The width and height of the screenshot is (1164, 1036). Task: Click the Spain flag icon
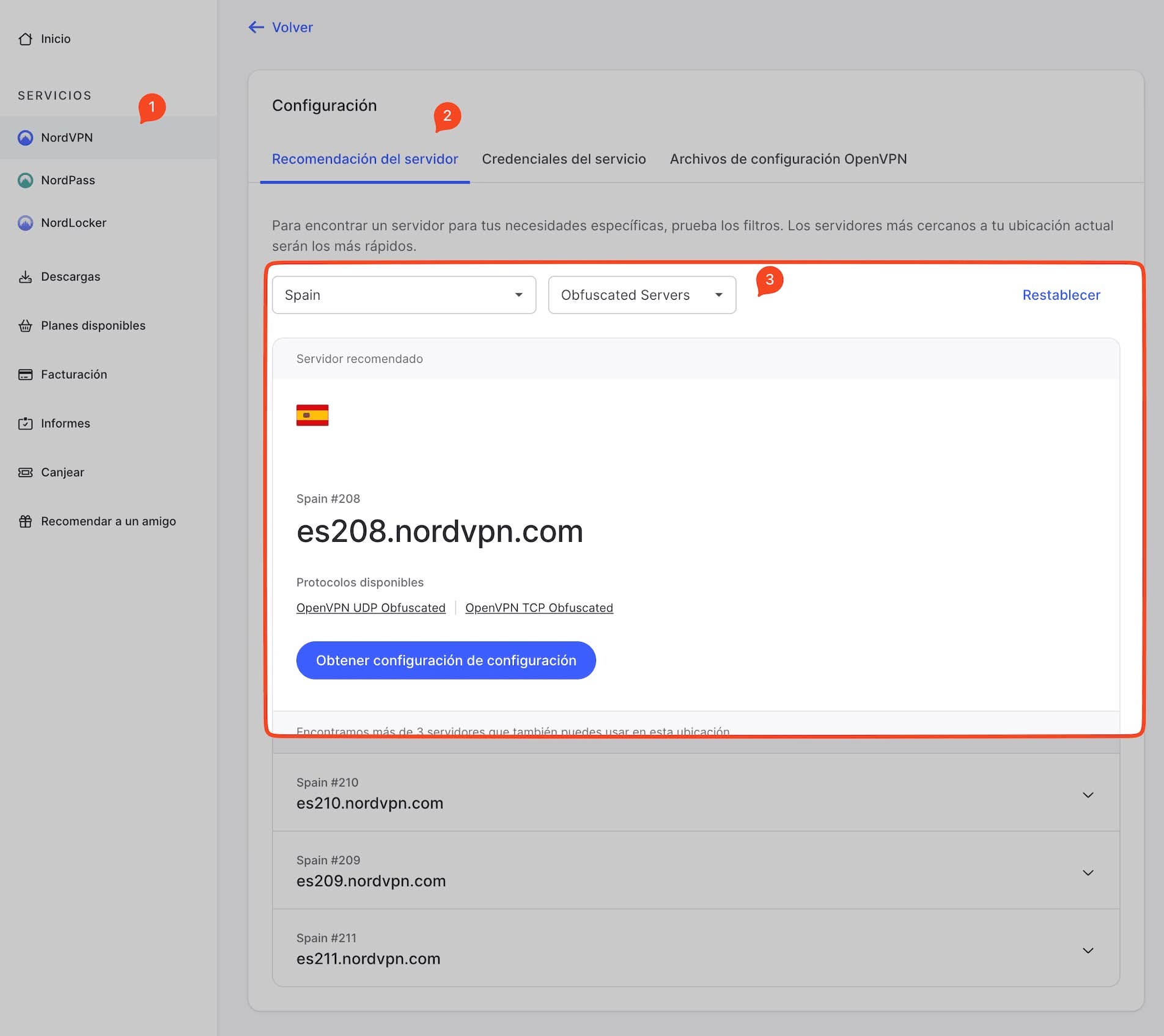(x=312, y=415)
